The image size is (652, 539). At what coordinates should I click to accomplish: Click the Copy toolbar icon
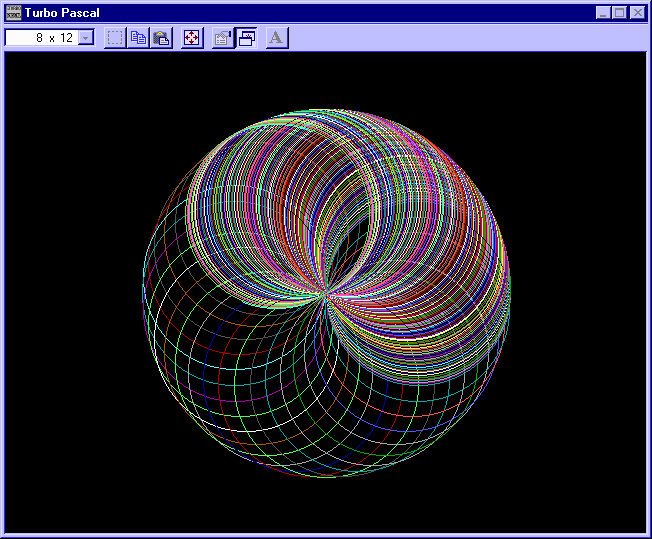click(138, 38)
